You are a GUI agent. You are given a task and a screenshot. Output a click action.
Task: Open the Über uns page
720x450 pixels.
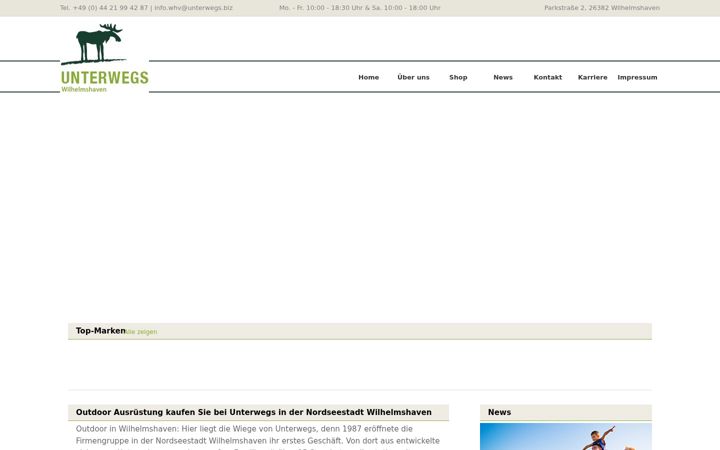[413, 77]
